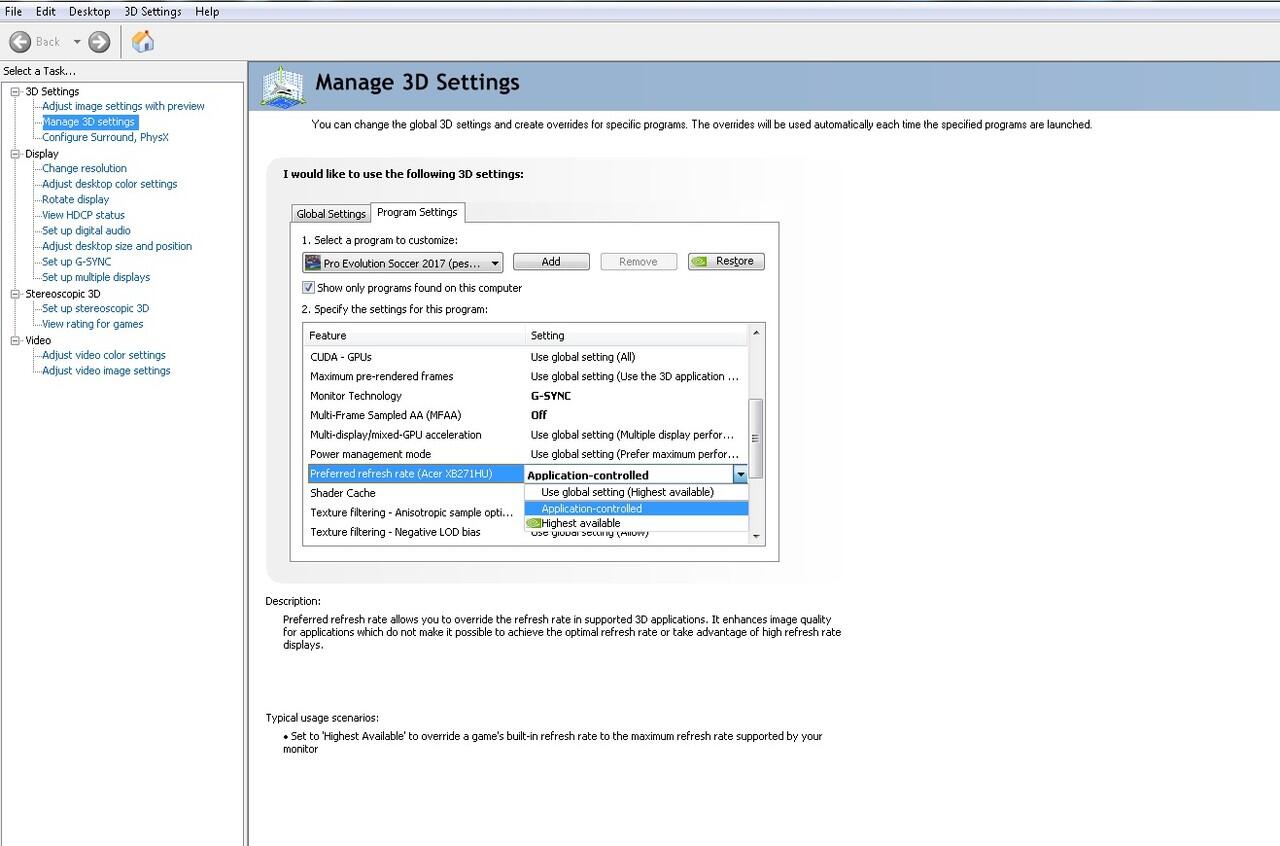
Task: Select the Multi-Frame Sampled AA (MFAA) row
Action: [x=527, y=415]
